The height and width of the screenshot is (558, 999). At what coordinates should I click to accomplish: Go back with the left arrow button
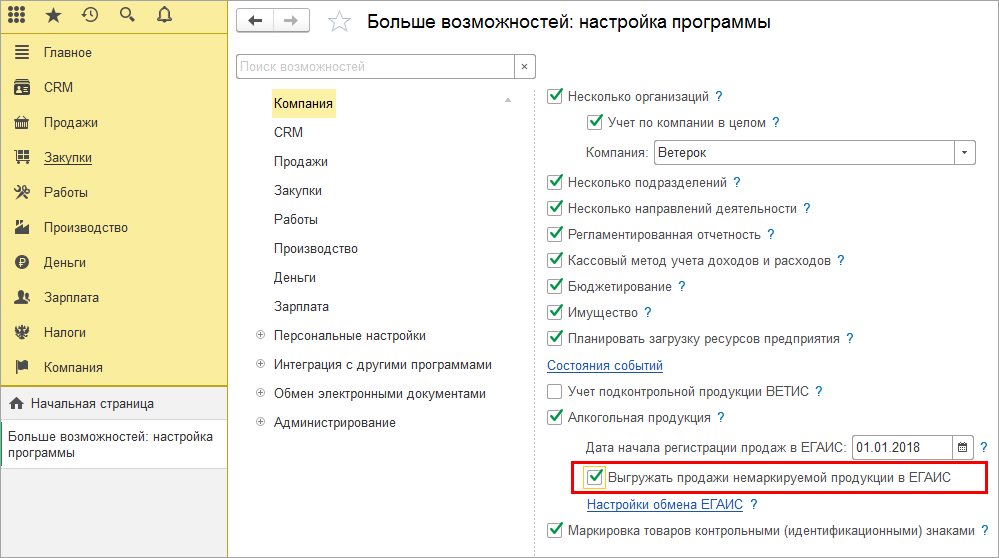(255, 20)
